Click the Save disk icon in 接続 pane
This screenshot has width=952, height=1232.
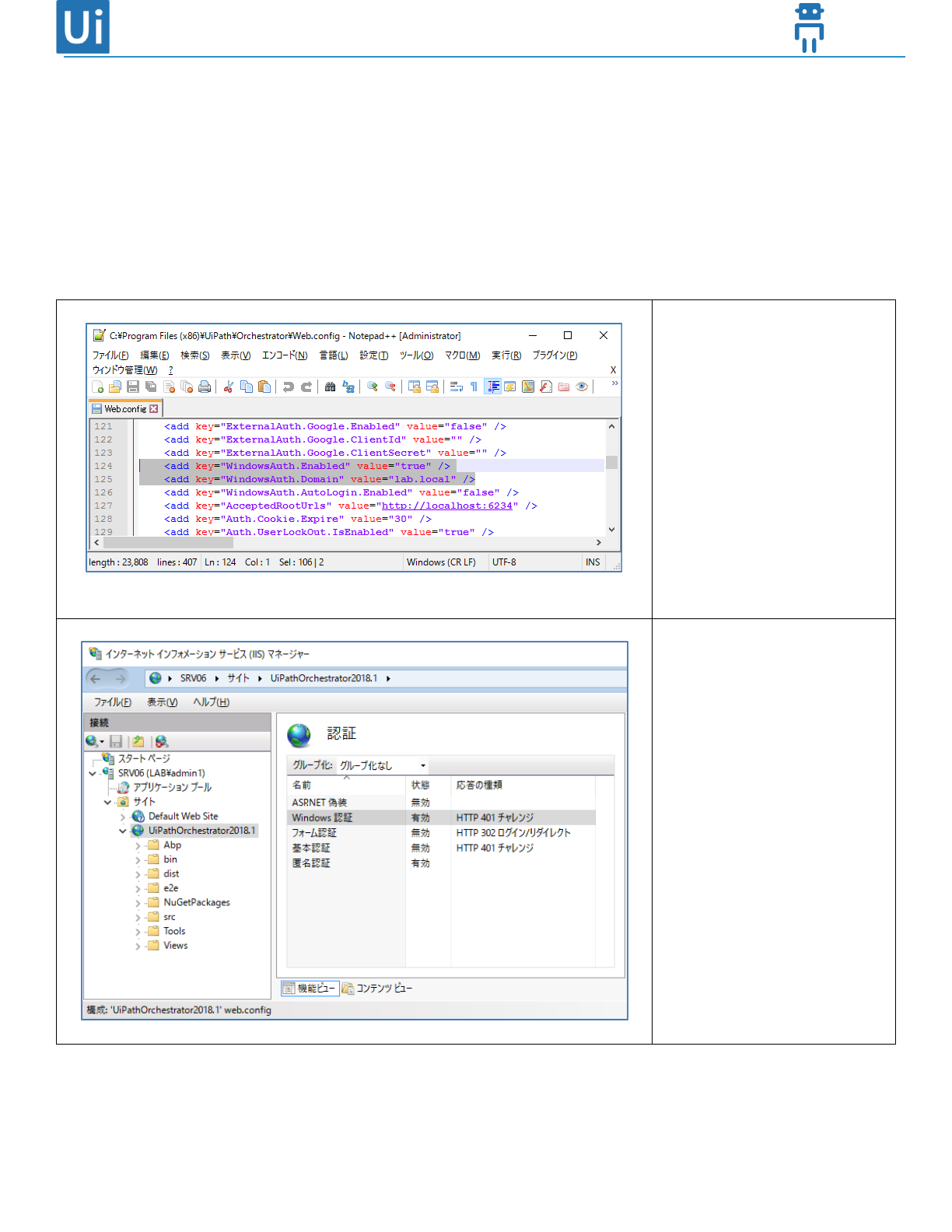coord(116,742)
